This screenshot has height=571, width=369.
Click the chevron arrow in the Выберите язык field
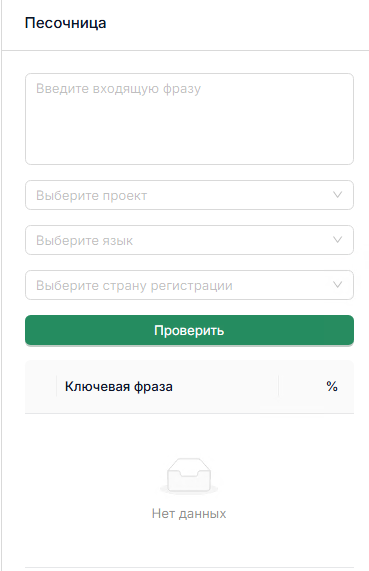pos(337,240)
